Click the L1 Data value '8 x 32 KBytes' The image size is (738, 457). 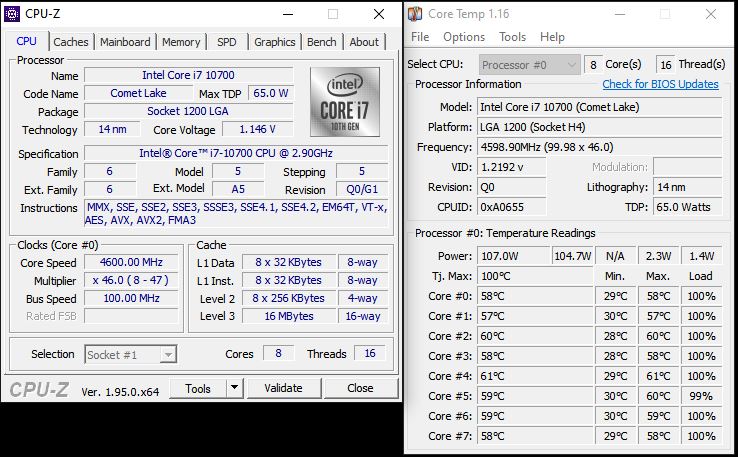[x=289, y=262]
